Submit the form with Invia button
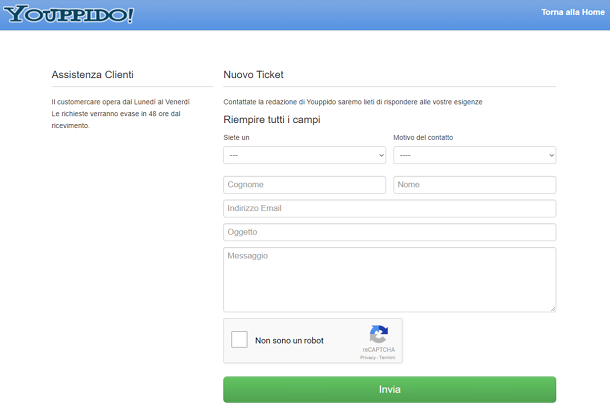The height and width of the screenshot is (409, 610). [x=389, y=390]
